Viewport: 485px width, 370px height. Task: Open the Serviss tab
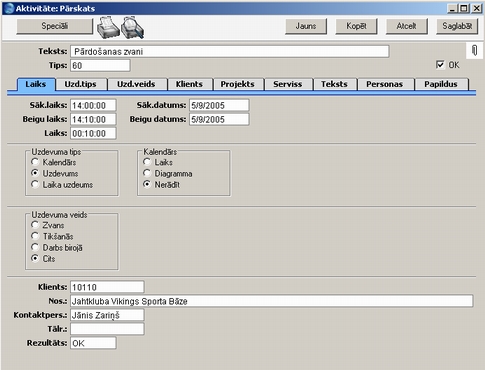tap(288, 84)
